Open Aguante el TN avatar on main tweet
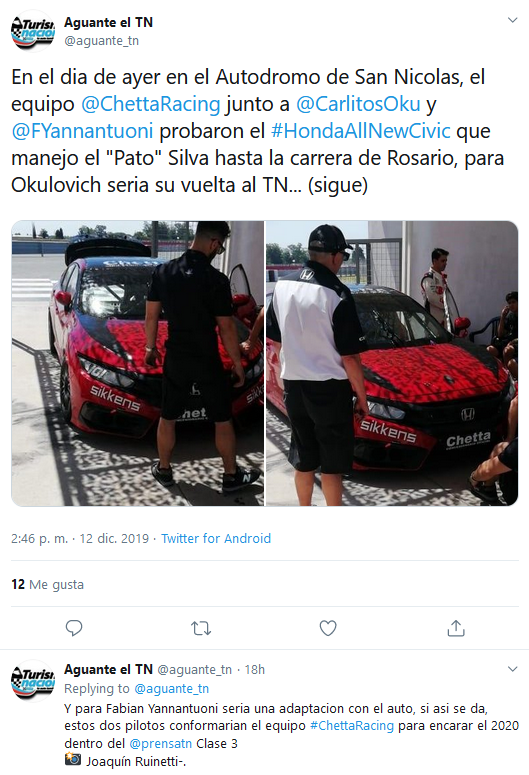 tap(33, 31)
